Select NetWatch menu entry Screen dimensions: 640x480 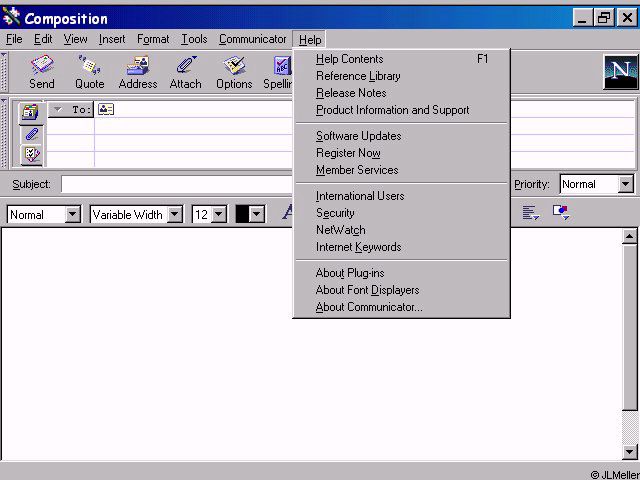point(402,230)
